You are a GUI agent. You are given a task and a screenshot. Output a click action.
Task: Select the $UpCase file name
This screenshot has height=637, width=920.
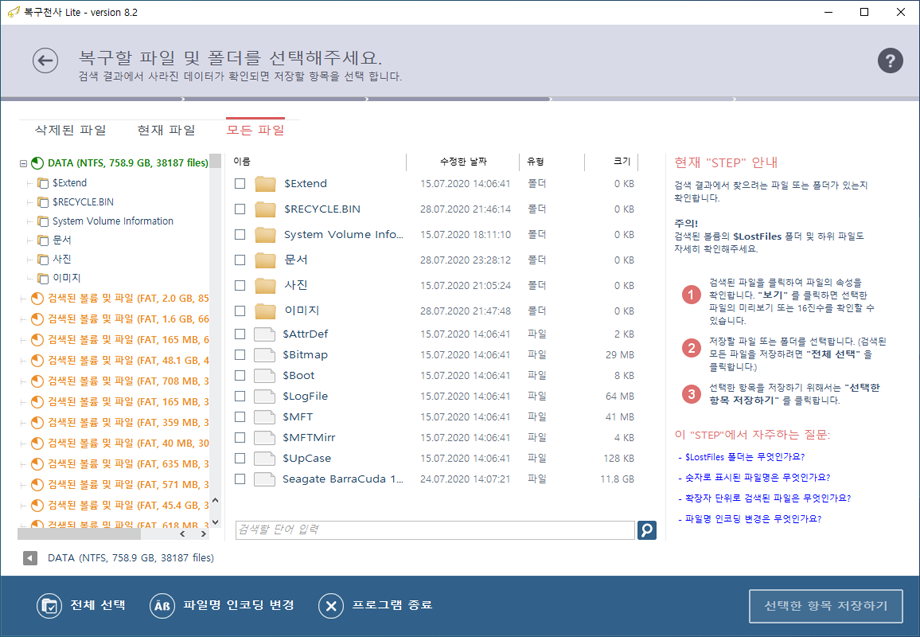pos(307,459)
